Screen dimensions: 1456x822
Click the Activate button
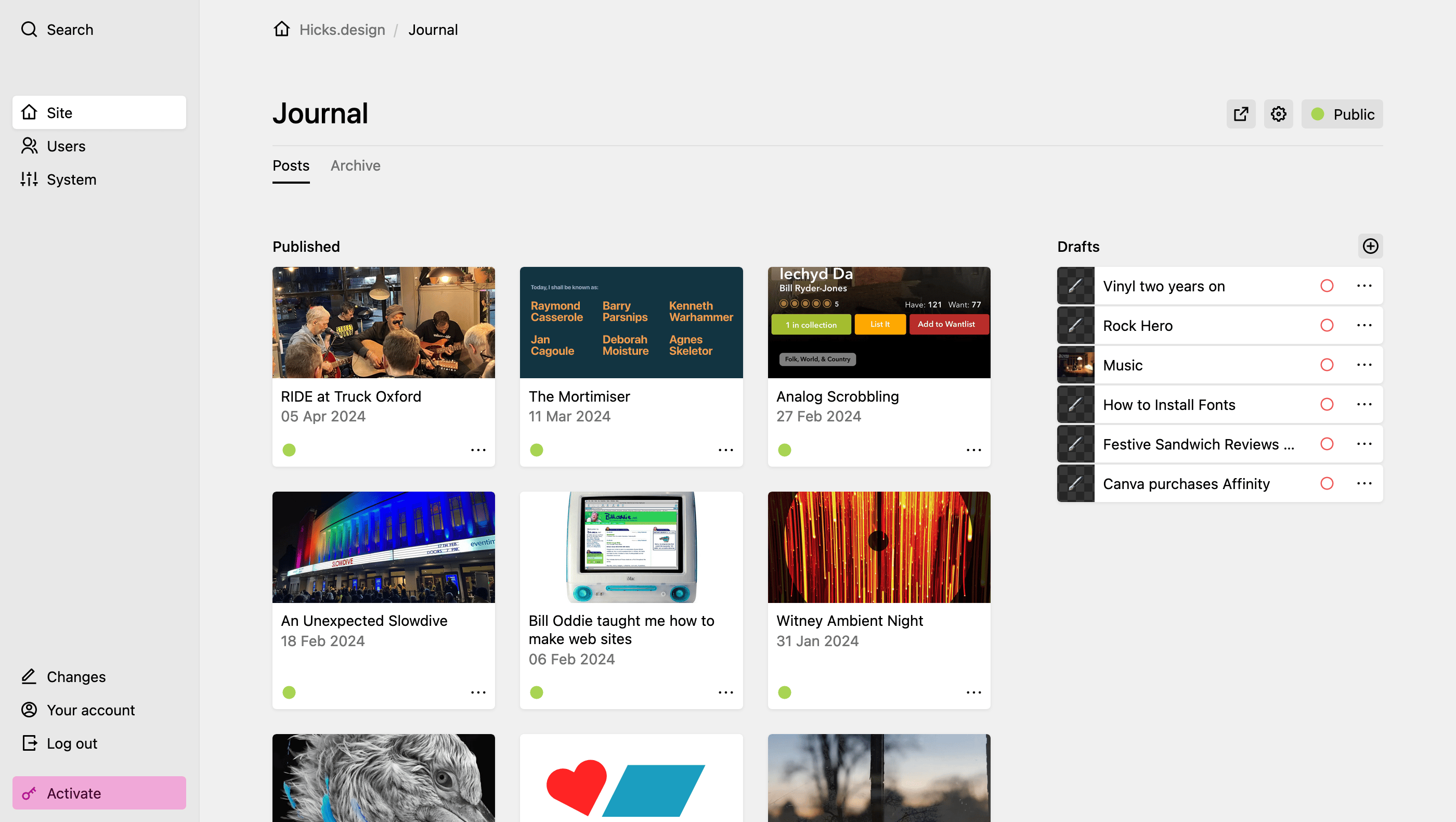tap(99, 792)
